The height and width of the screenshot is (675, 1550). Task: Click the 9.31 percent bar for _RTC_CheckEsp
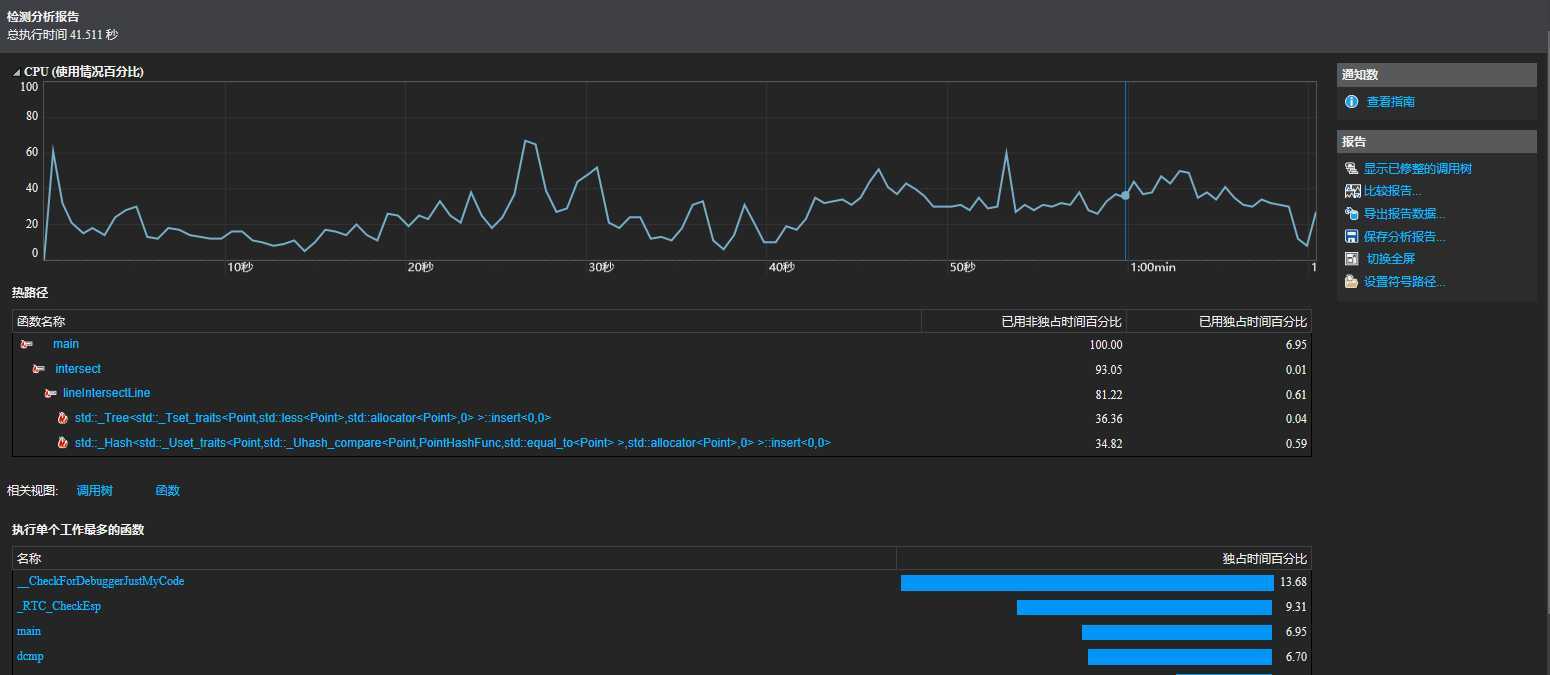tap(1145, 607)
